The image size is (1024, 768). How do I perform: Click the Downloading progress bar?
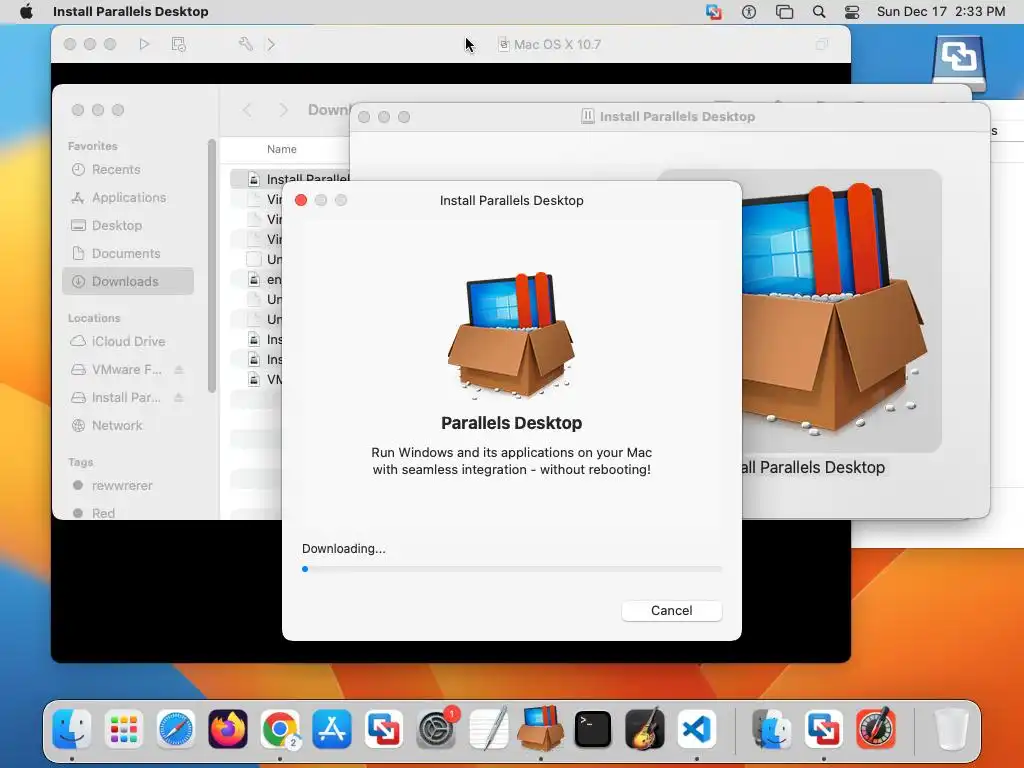pos(512,569)
